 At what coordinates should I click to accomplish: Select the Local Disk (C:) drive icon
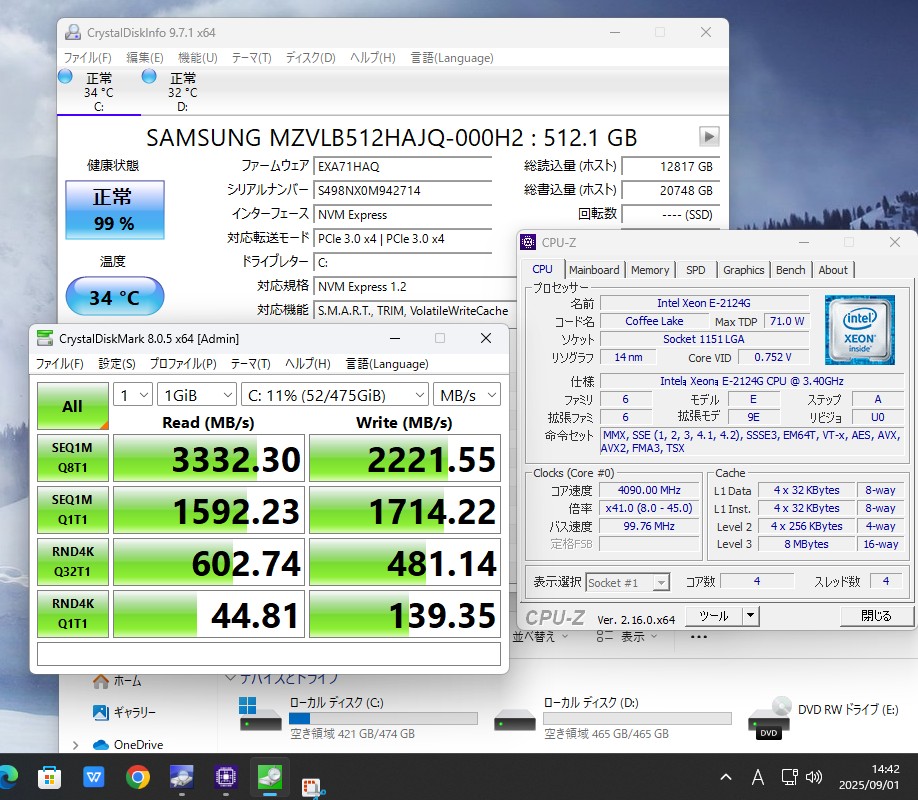click(260, 714)
